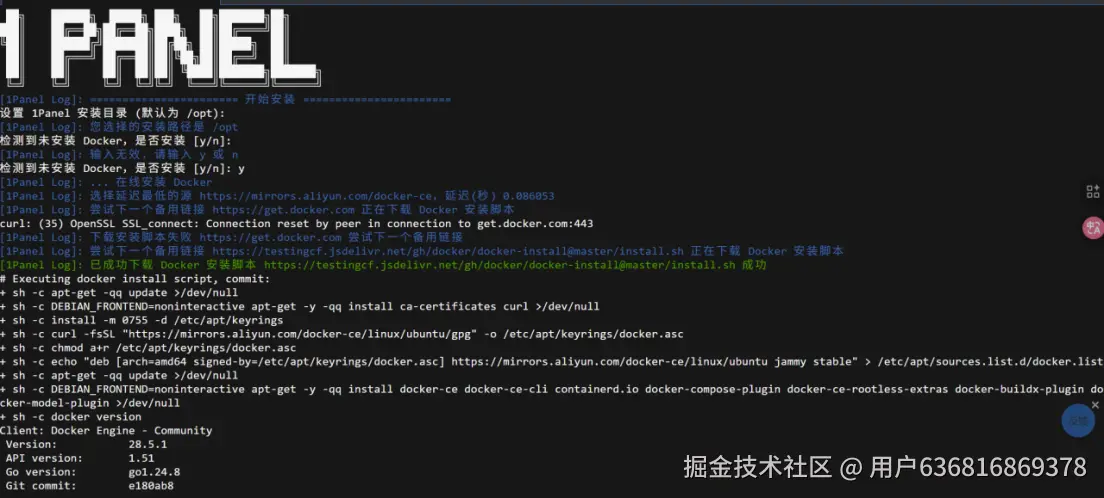
Task: Click "设置 1Panel 安装目录 (默认为 /opt):" line
Action: pyautogui.click(x=113, y=113)
